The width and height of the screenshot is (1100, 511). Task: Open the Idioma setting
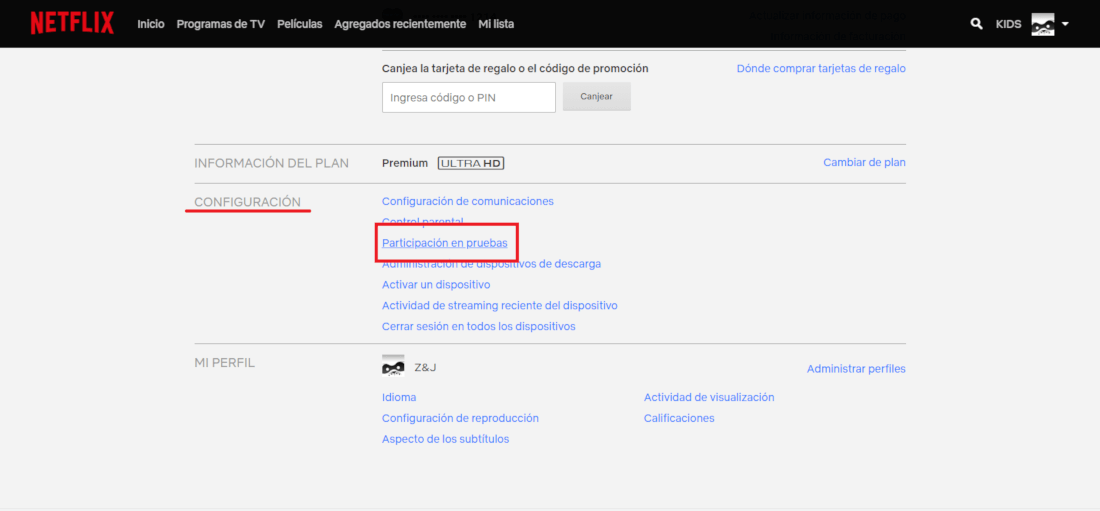[399, 397]
